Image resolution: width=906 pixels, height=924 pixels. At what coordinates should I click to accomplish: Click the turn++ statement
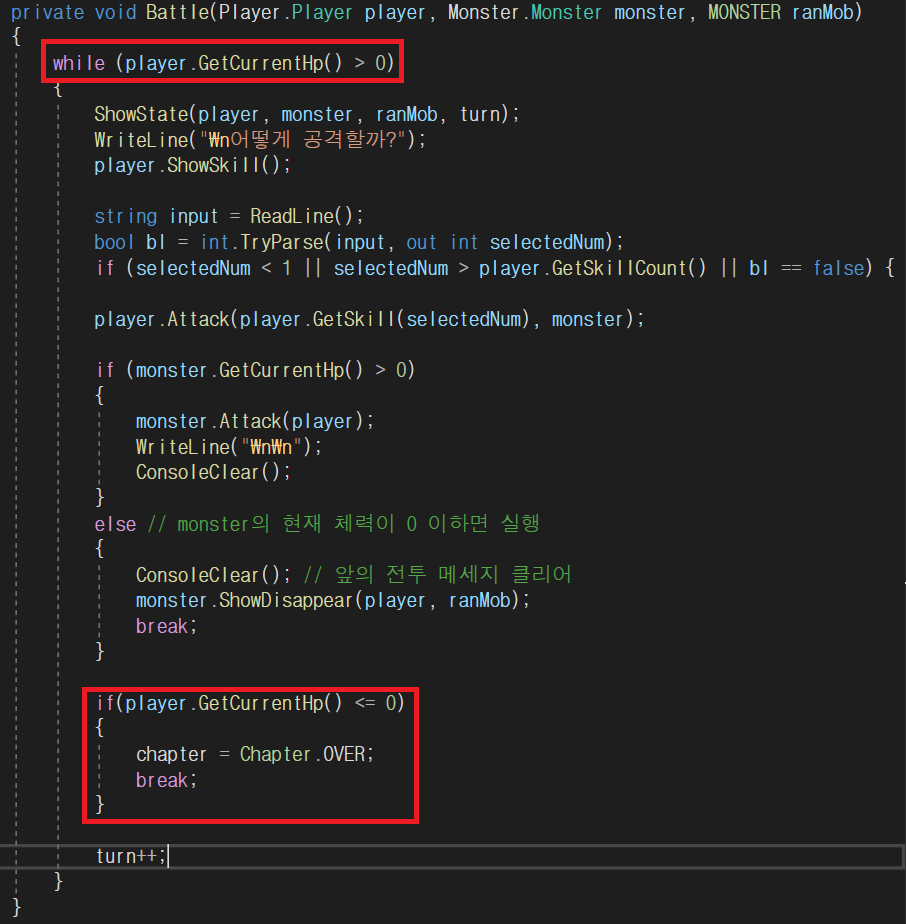click(x=131, y=856)
